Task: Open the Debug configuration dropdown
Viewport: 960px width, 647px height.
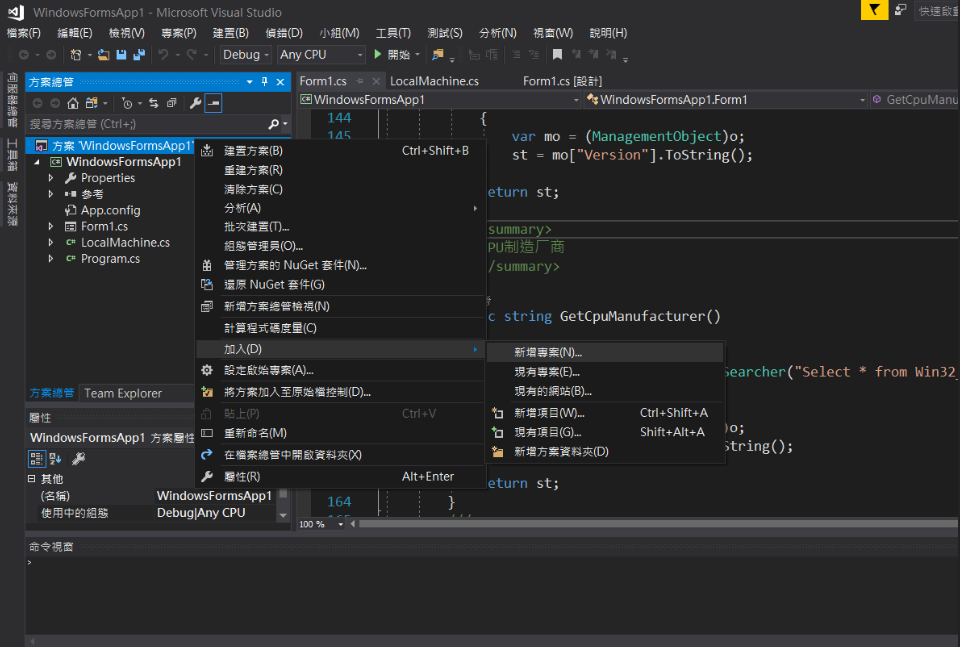Action: click(x=245, y=54)
